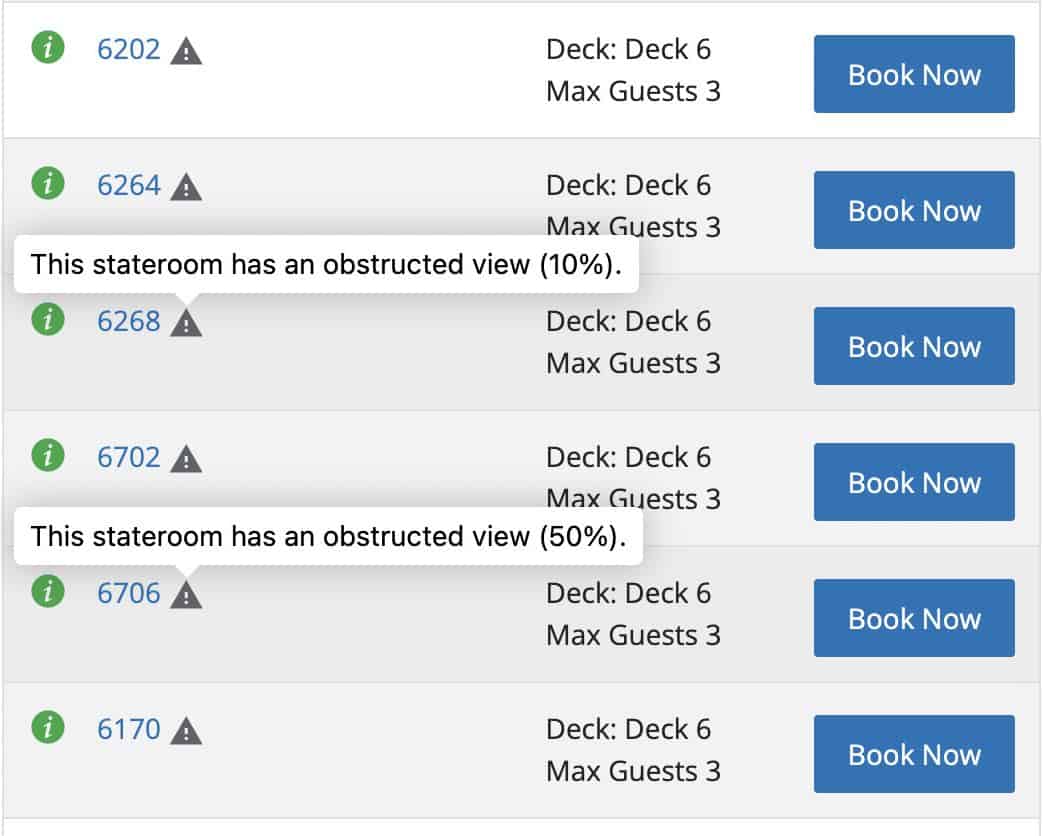
Task: Open stateroom 6170 link
Action: [x=128, y=729]
